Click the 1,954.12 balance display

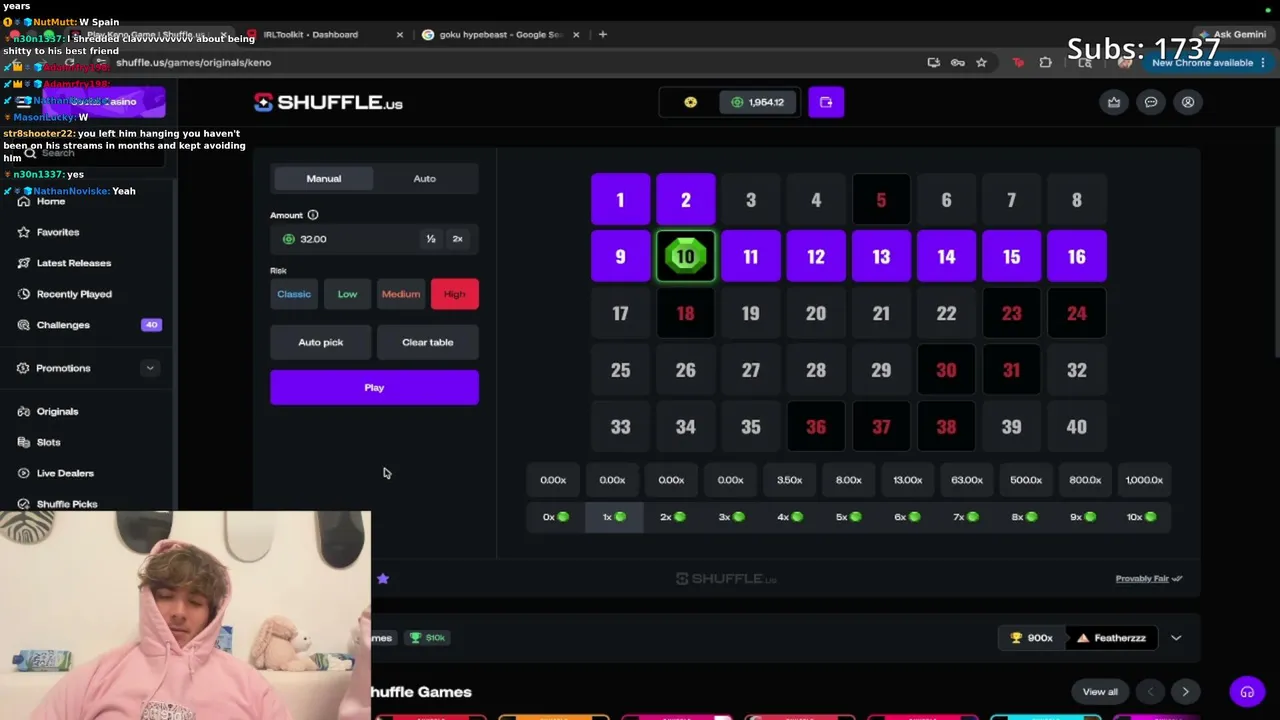tap(757, 102)
